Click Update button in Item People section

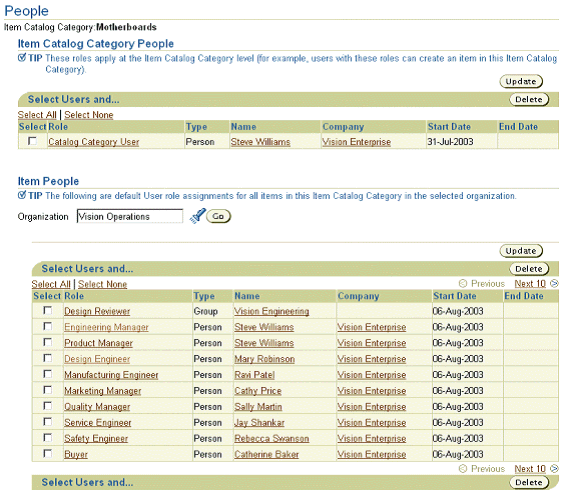coord(521,251)
